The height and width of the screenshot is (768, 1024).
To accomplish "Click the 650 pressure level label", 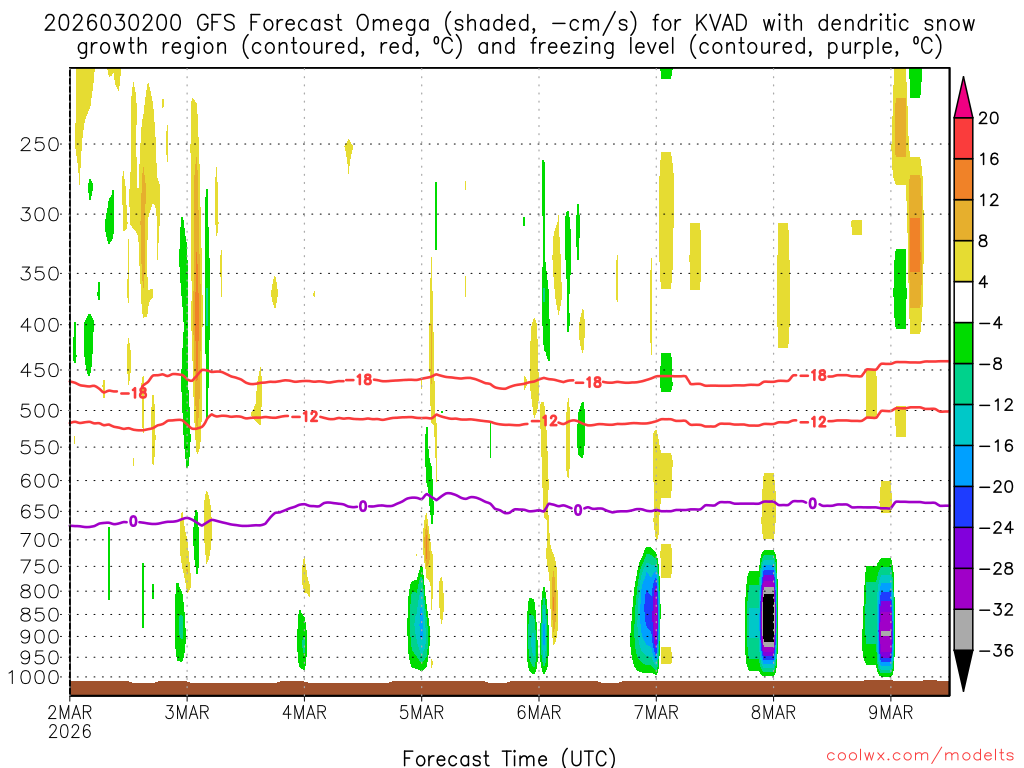I will click(x=39, y=511).
